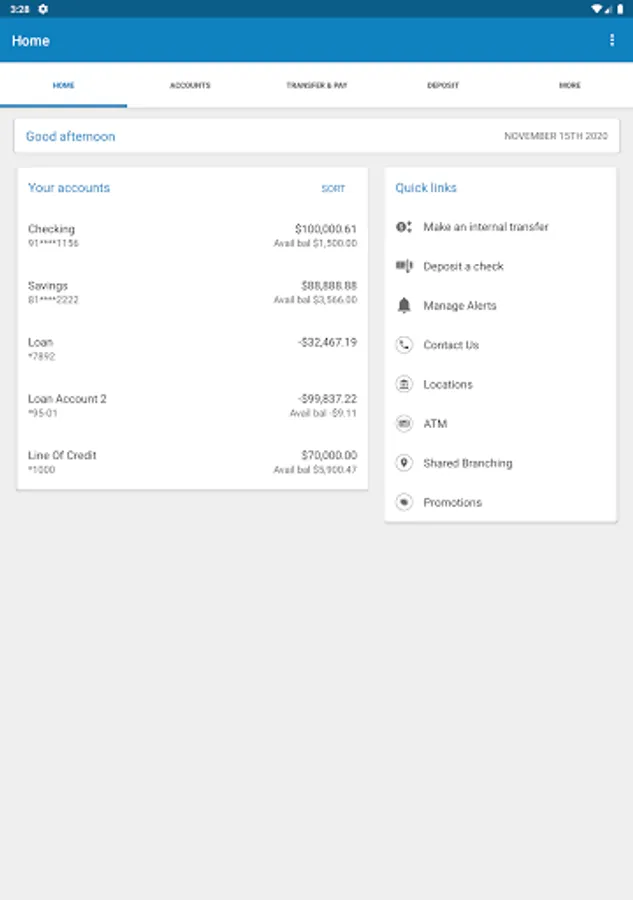Tap the clock in status bar

point(20,9)
